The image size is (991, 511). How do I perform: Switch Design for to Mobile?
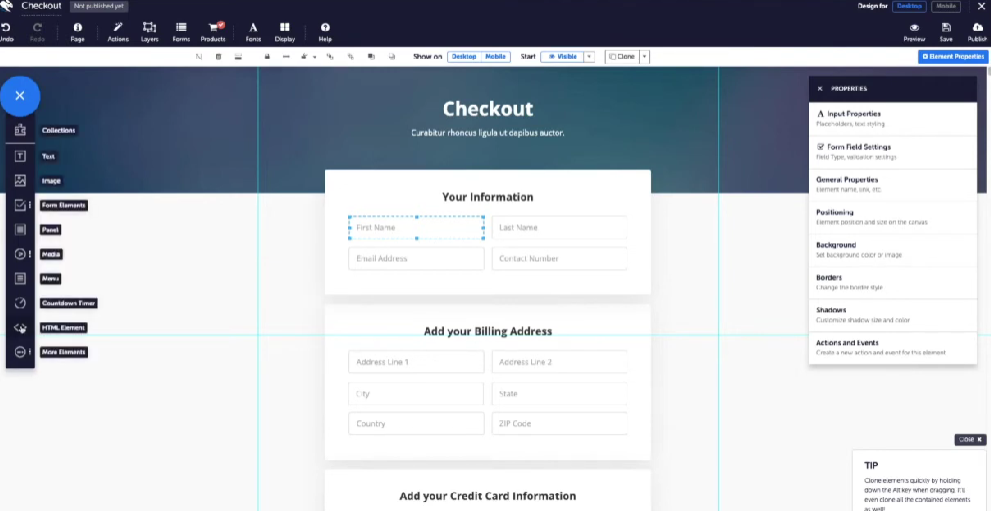[x=945, y=6]
